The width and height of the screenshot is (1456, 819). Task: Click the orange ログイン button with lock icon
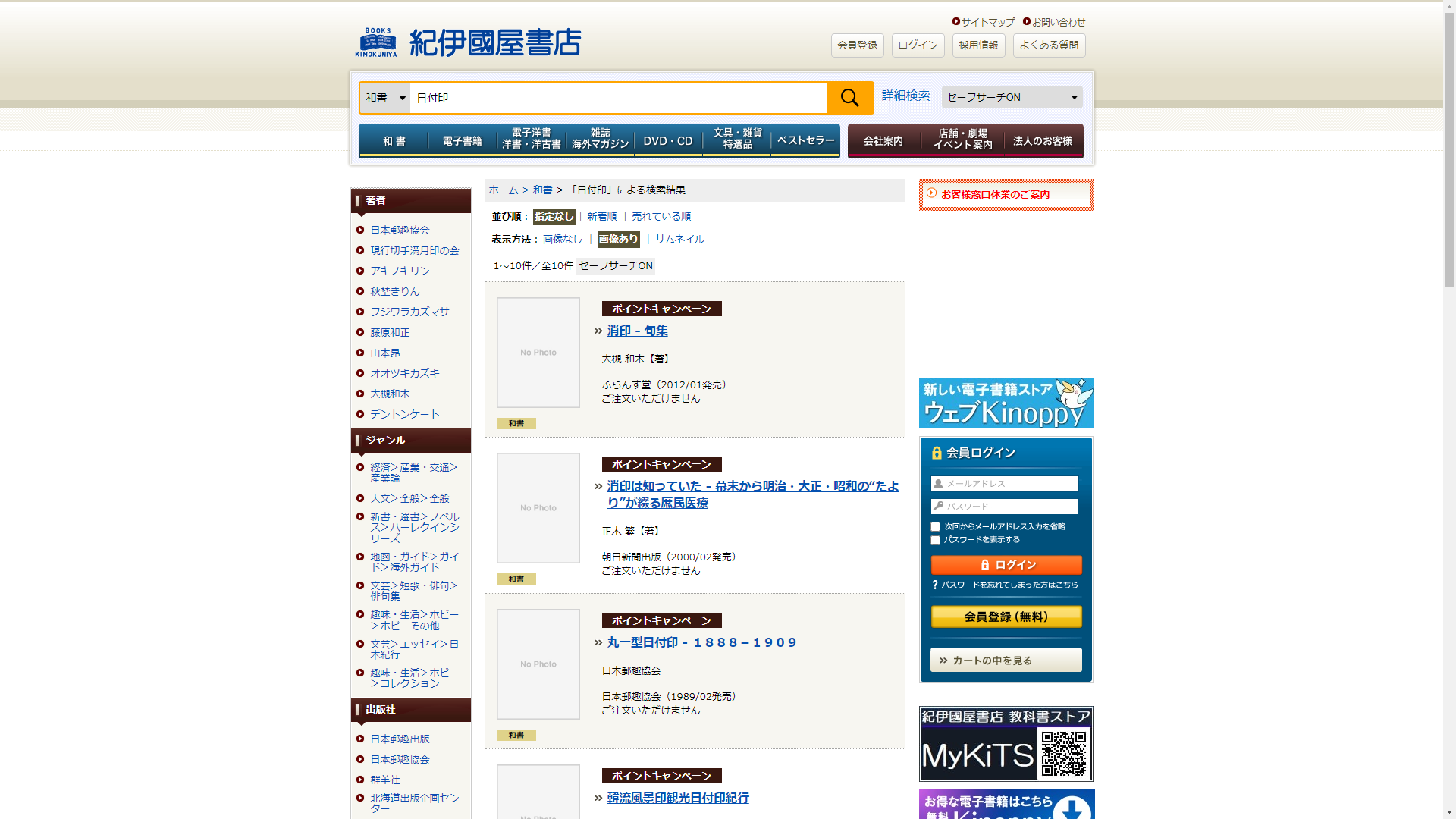pyautogui.click(x=1006, y=565)
